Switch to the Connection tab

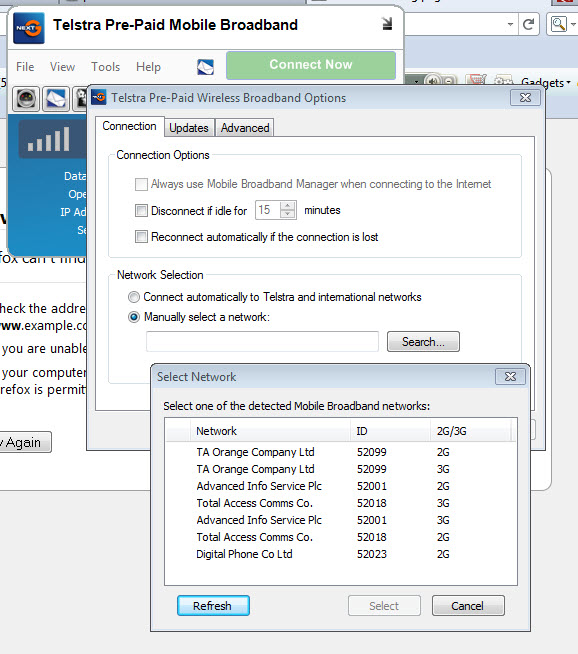point(129,126)
